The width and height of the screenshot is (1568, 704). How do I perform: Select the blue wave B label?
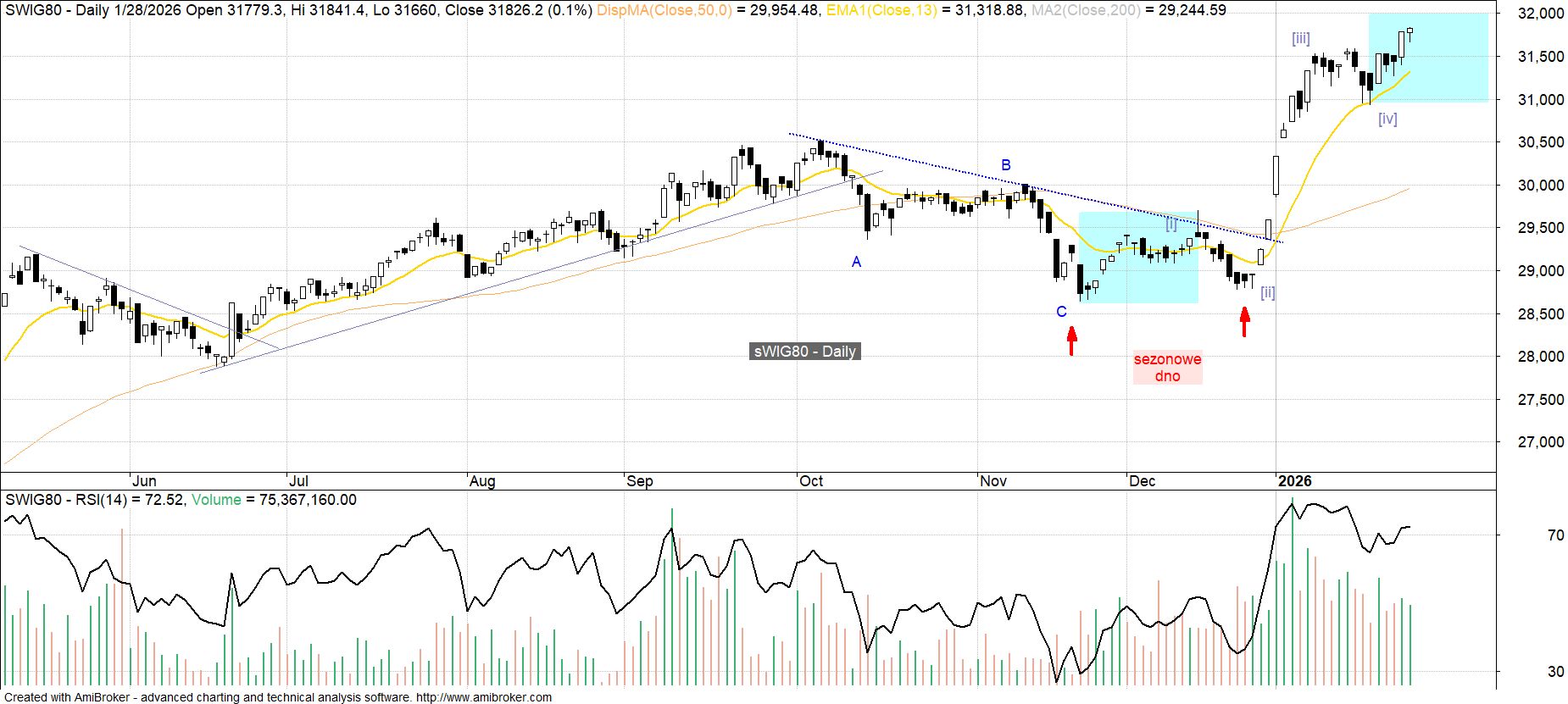[1006, 165]
